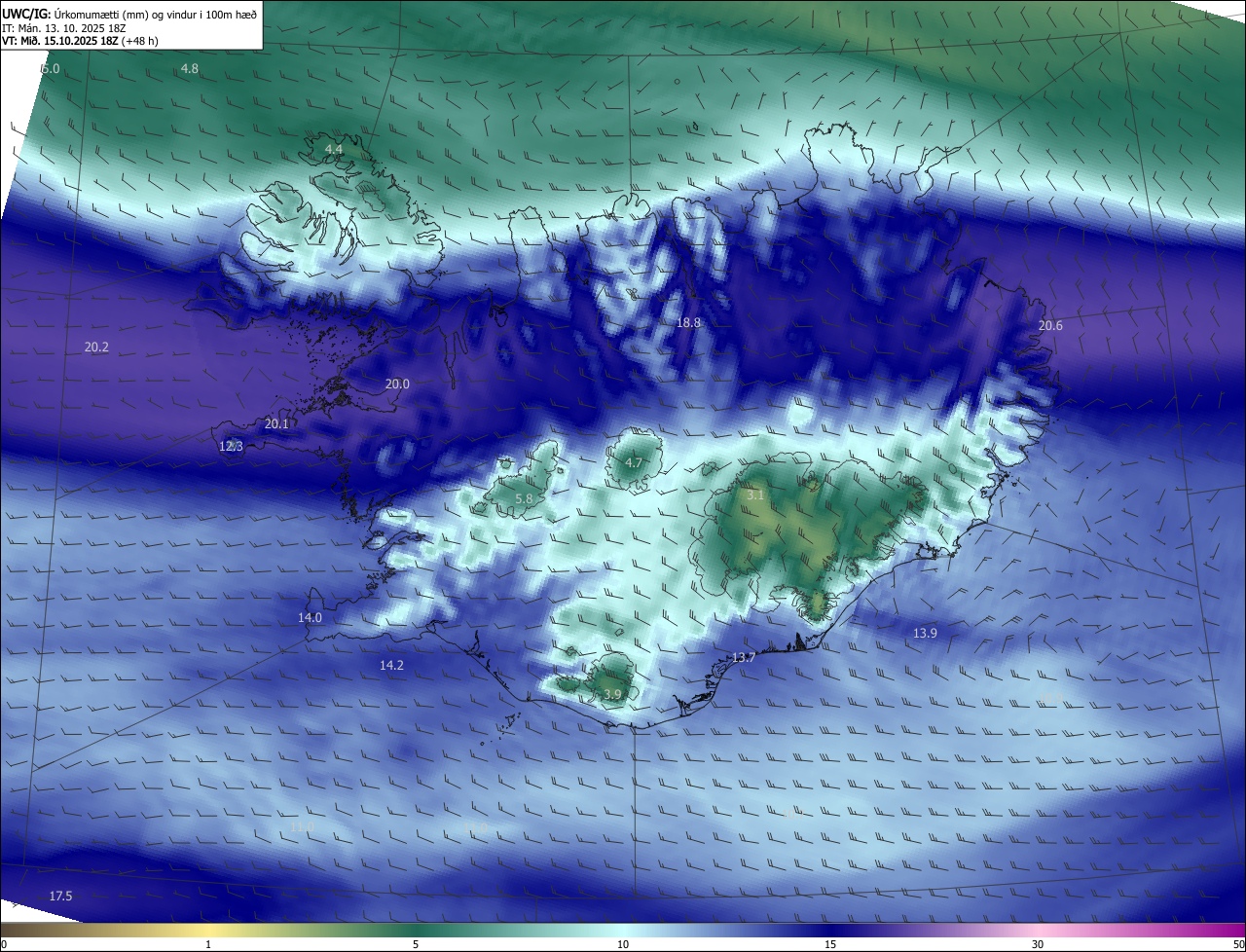Image resolution: width=1246 pixels, height=952 pixels.
Task: Click the 3.9 value on the southern glacier
Action: pyautogui.click(x=612, y=695)
